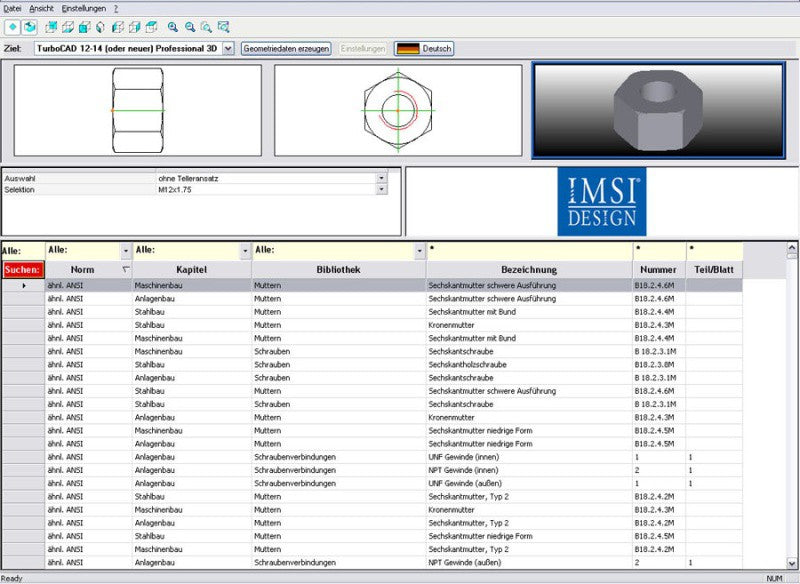Screen dimensions: 800x584
Task: Switch to the isometric cube view icon
Action: pyautogui.click(x=101, y=27)
